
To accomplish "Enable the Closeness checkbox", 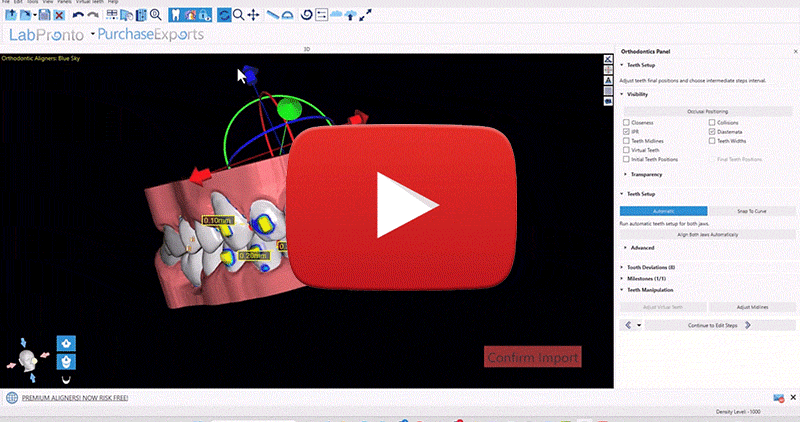I will pos(626,122).
